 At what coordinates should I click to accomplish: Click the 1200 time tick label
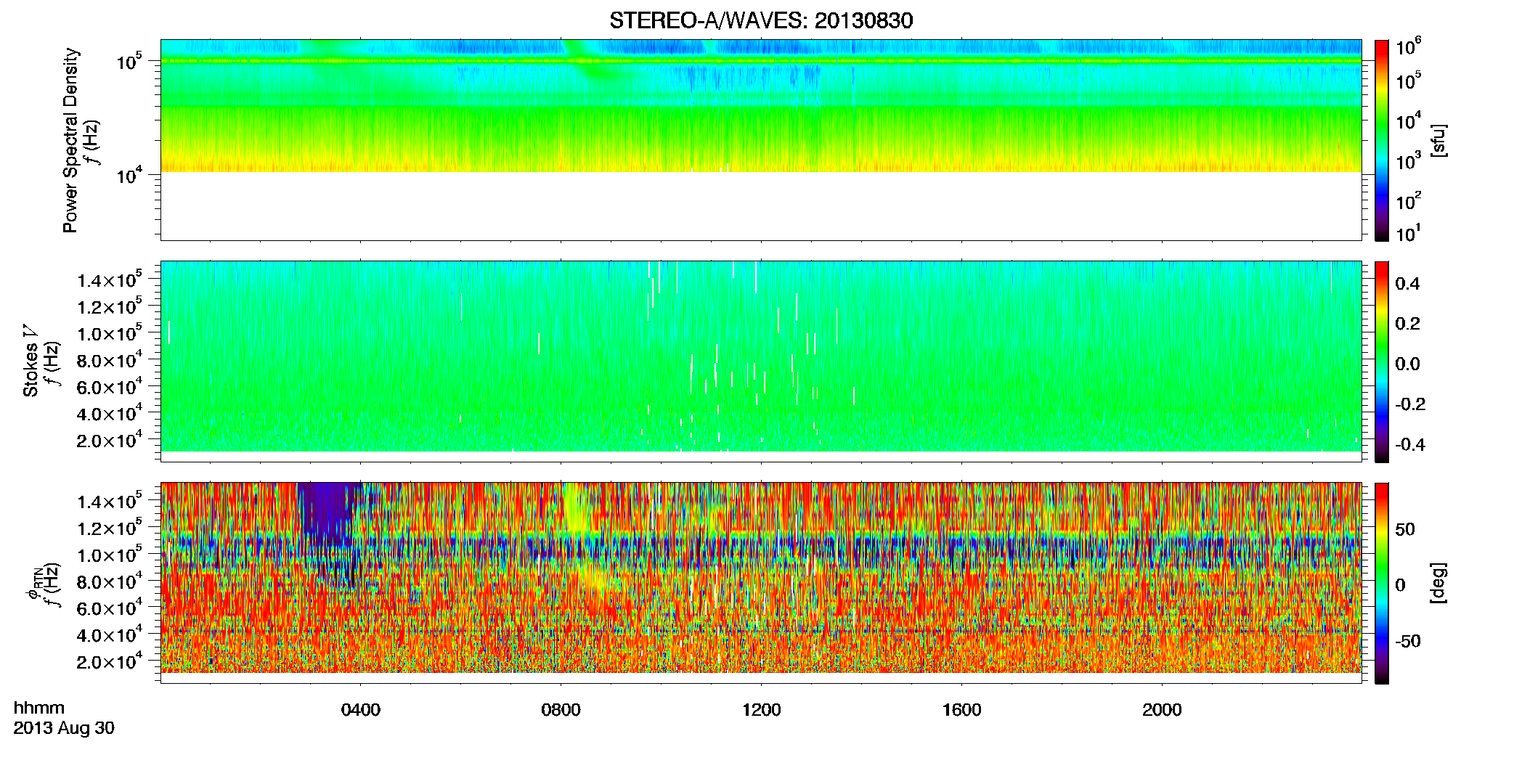click(x=761, y=710)
